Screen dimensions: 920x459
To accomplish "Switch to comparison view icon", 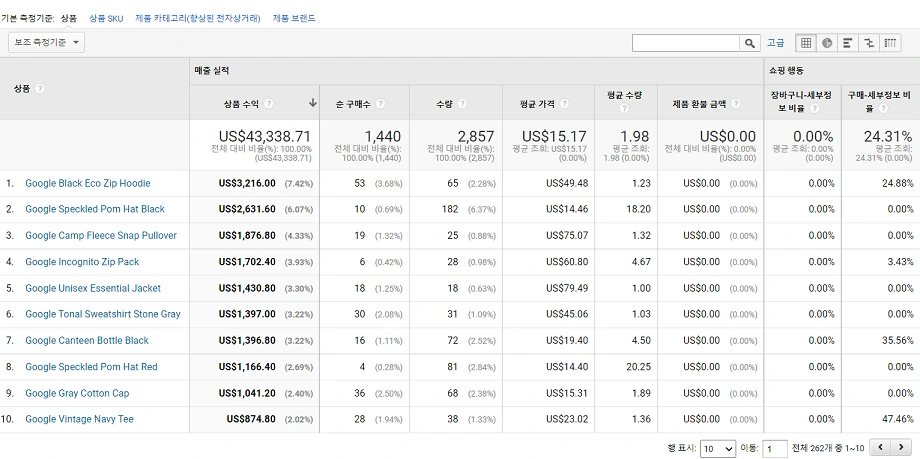I will click(x=869, y=43).
